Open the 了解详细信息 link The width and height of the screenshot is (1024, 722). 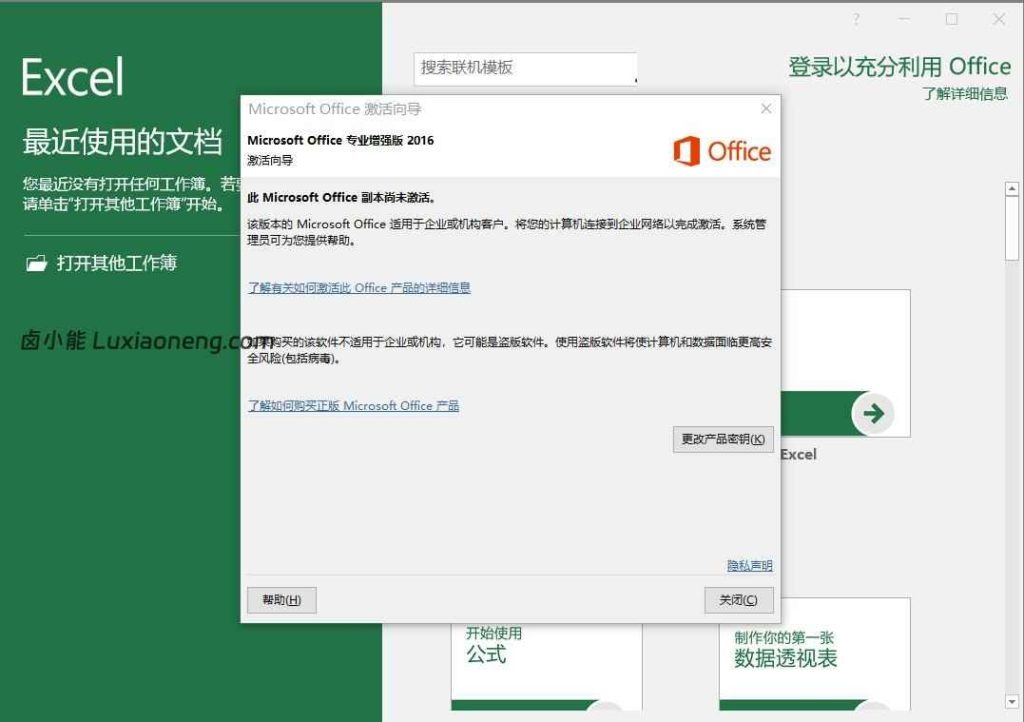pyautogui.click(x=965, y=93)
